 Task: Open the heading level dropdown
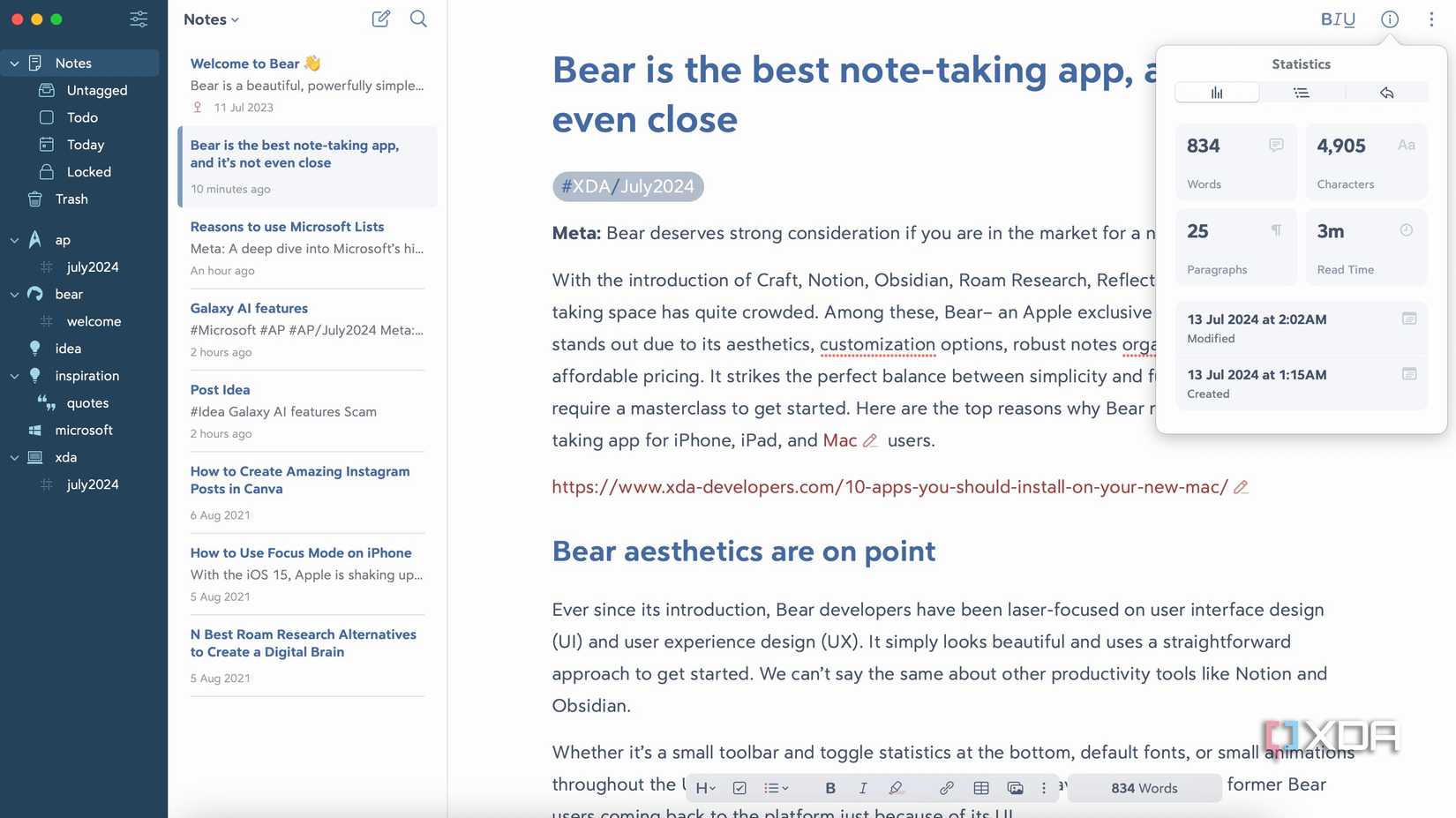704,787
